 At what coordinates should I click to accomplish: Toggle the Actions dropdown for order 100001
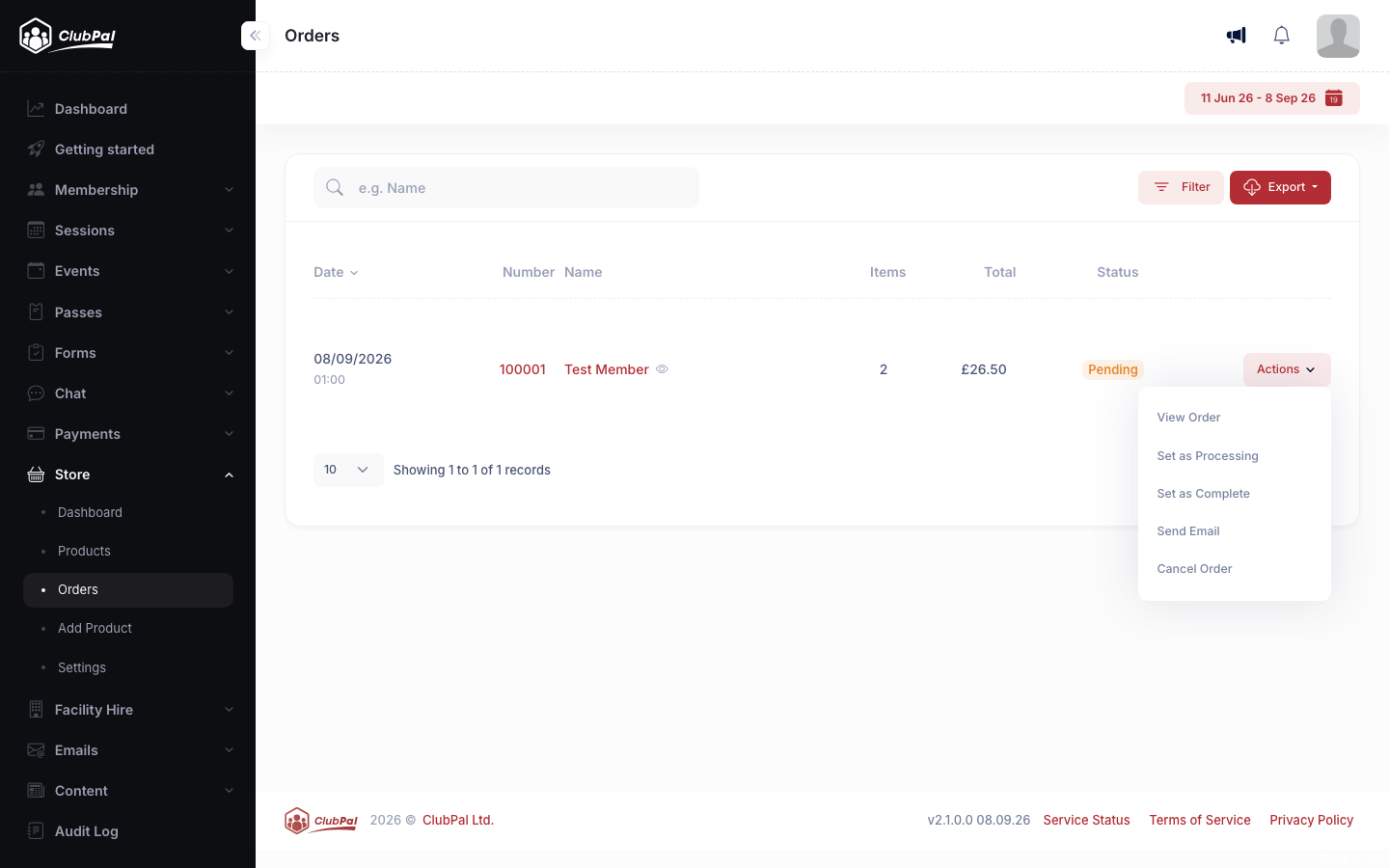pyautogui.click(x=1287, y=369)
